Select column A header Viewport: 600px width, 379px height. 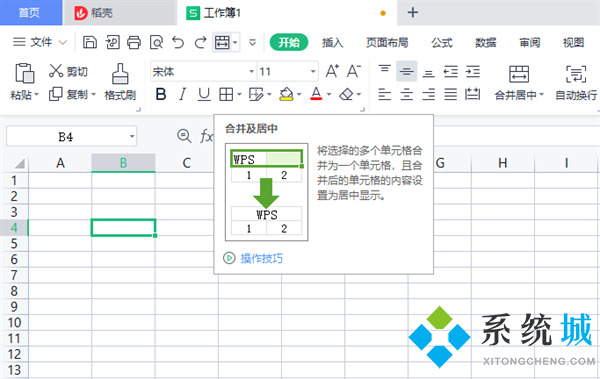(x=60, y=163)
